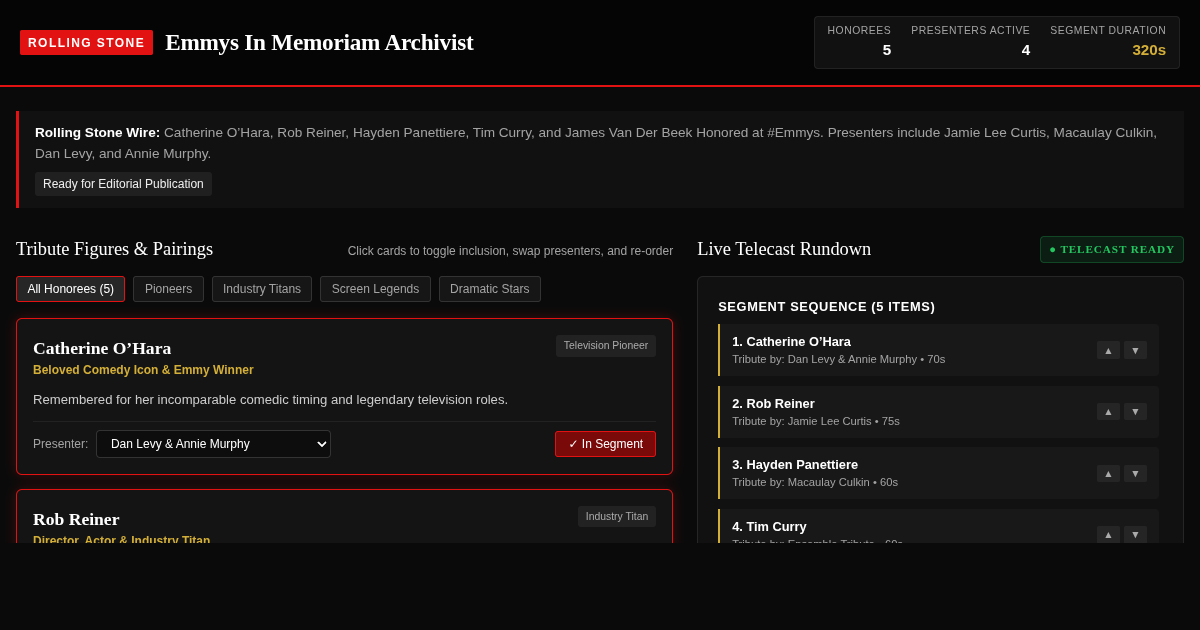The image size is (1200, 630).
Task: Move Tim Curry segment up
Action: tap(1108, 535)
